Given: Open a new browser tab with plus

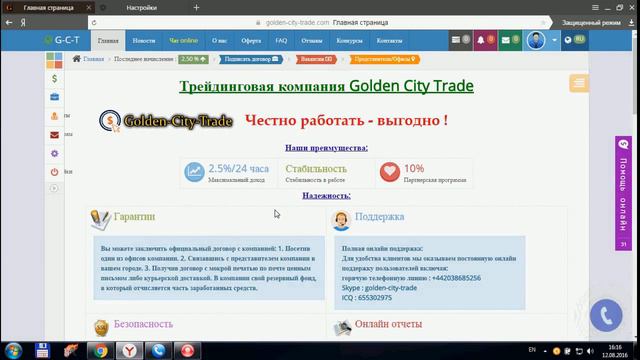Looking at the screenshot, I should pos(196,7).
